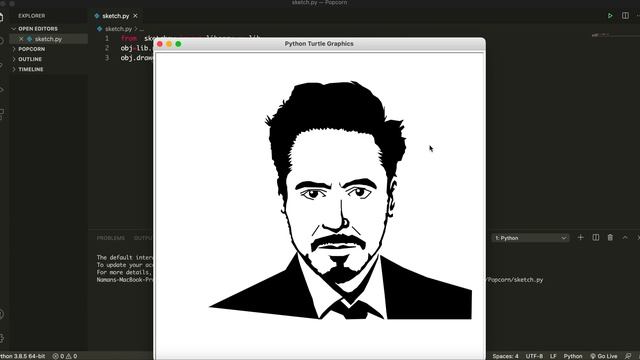The height and width of the screenshot is (360, 640).
Task: Expand the POPCORN folder section
Action: tap(31, 49)
